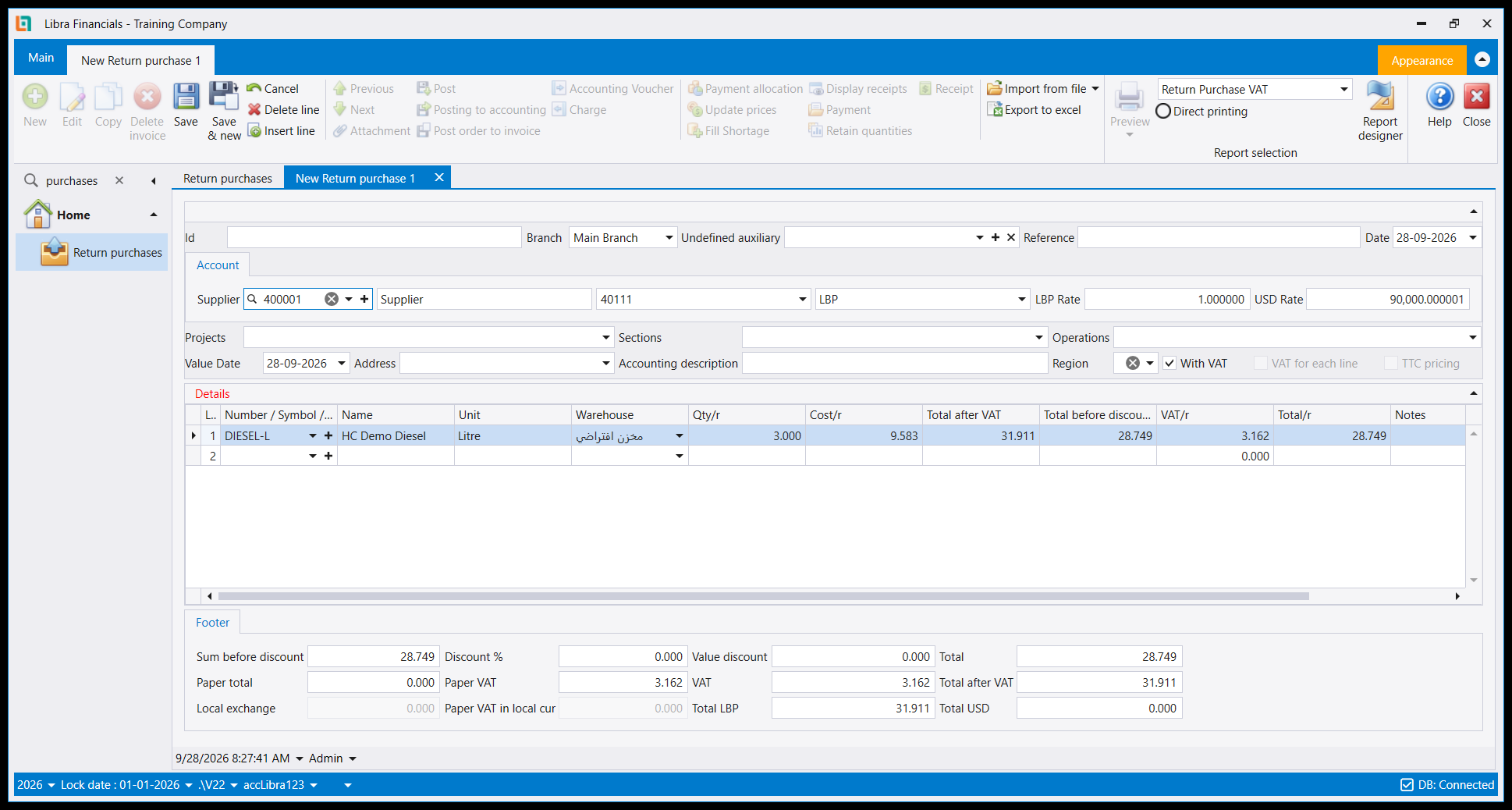The width and height of the screenshot is (1512, 810).
Task: Select the Footer tab
Action: click(x=212, y=622)
